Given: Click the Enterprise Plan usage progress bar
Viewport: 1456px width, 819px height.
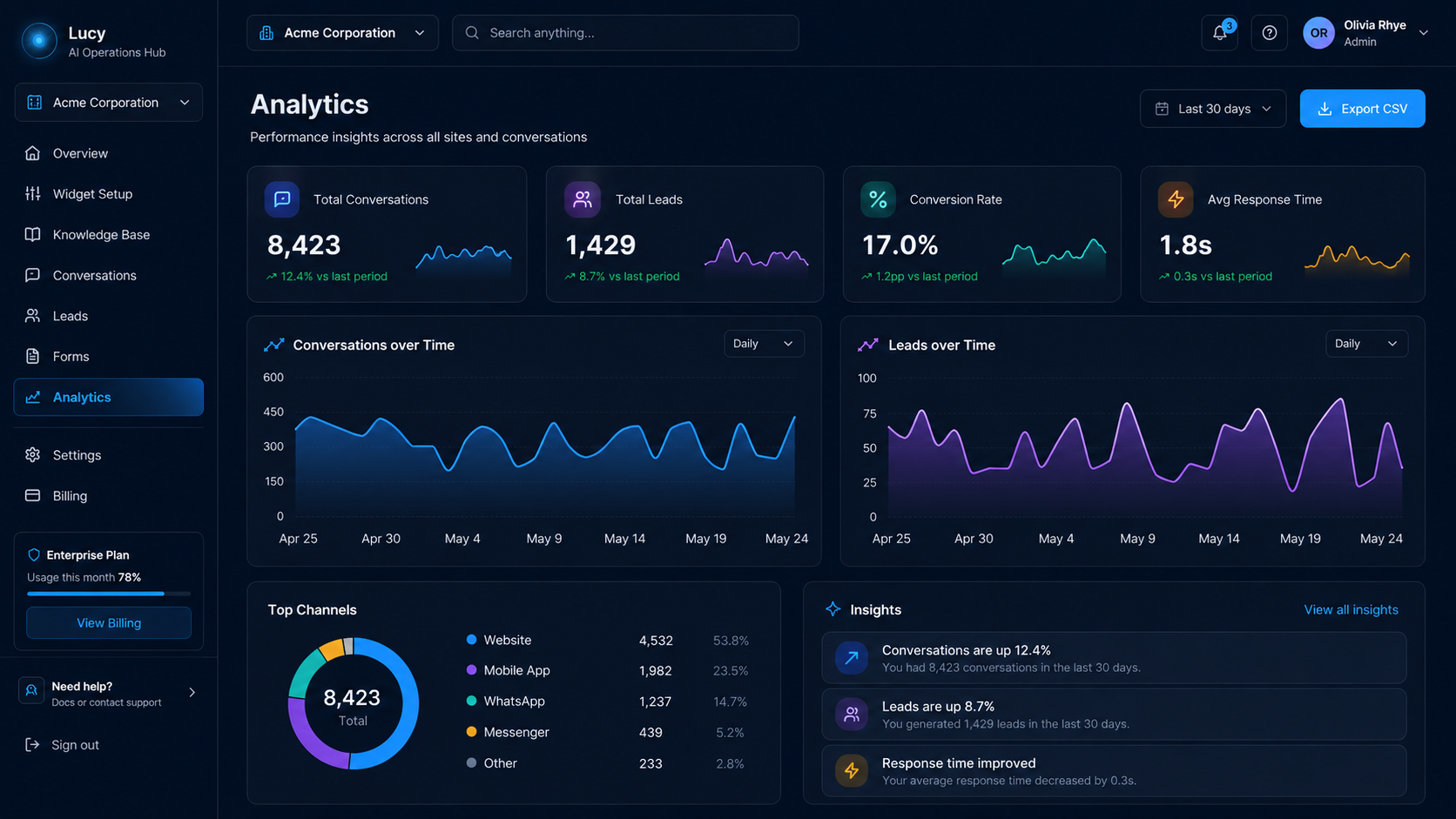Looking at the screenshot, I should [x=109, y=594].
